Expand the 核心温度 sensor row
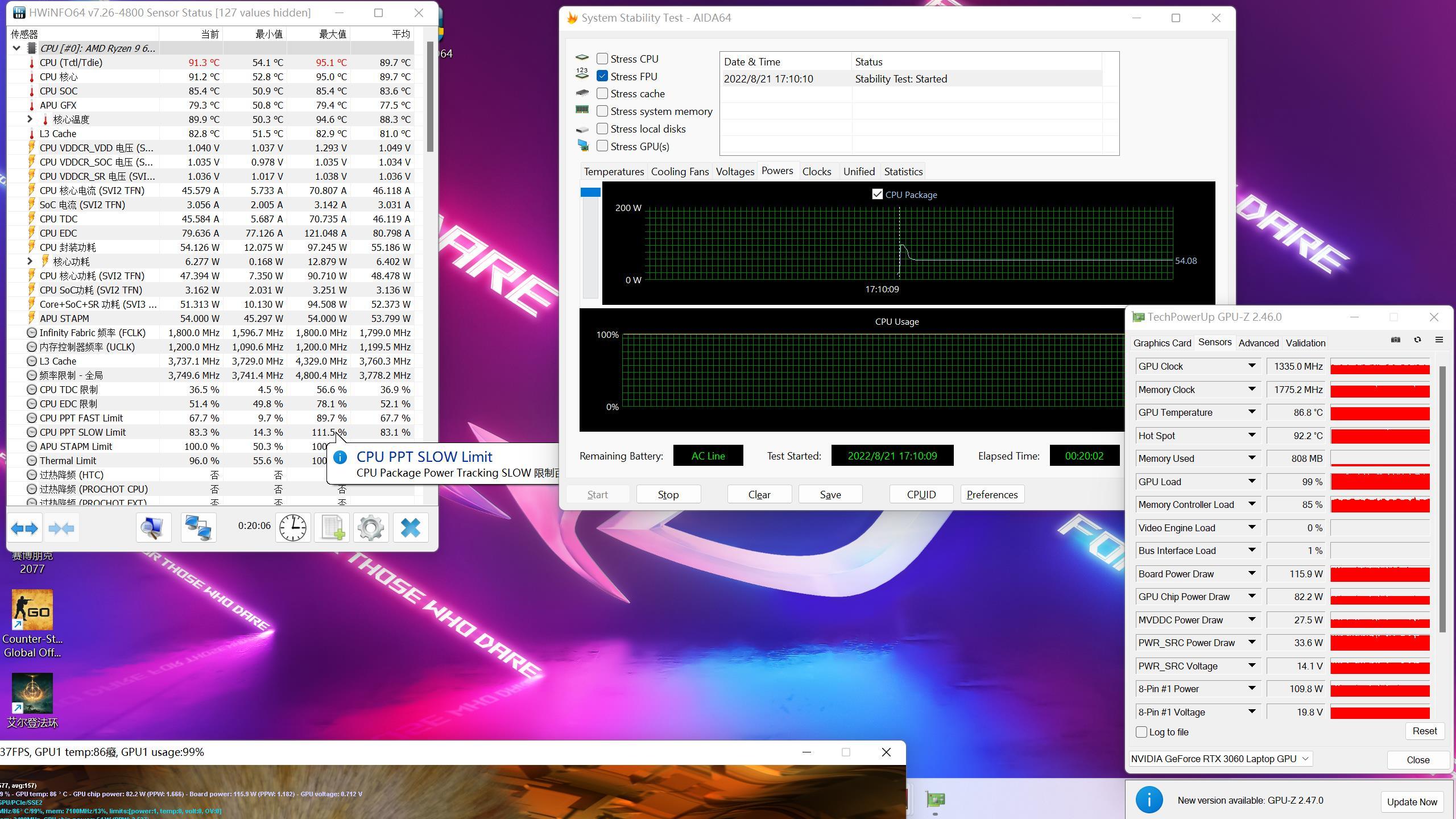 tap(30, 119)
